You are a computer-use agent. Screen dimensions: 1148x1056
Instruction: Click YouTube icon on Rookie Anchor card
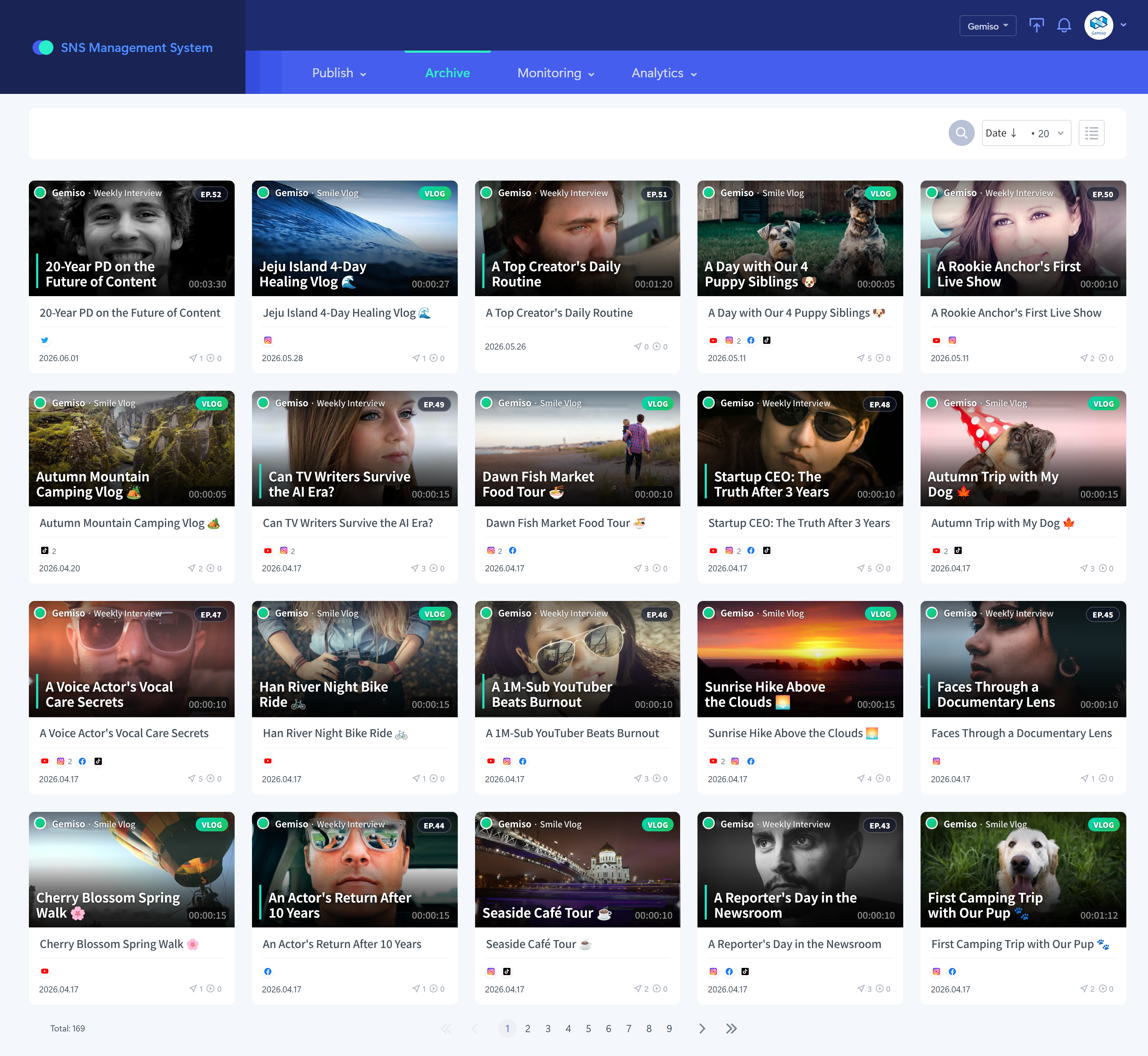point(936,341)
